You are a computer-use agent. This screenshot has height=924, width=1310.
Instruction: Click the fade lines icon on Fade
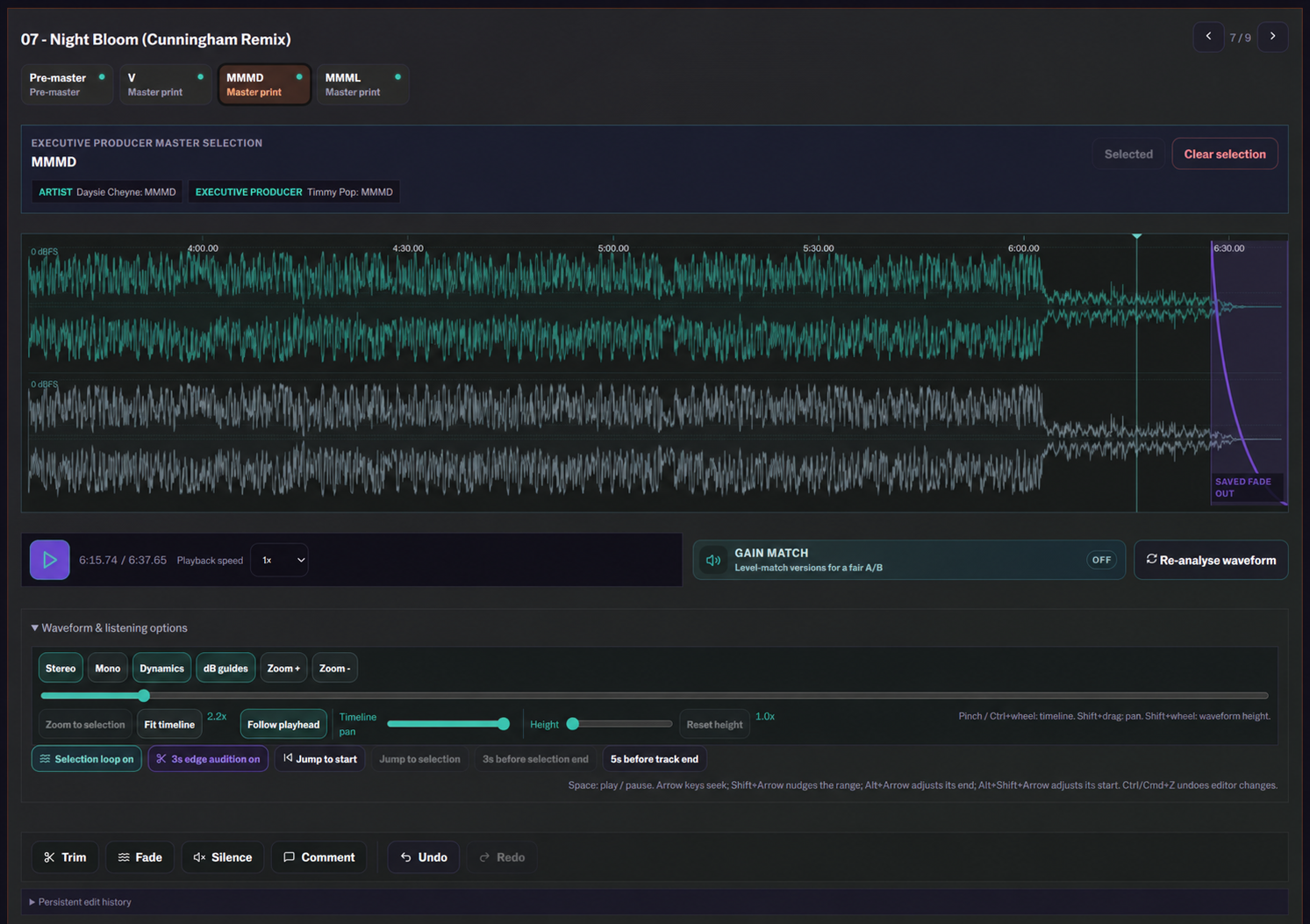(124, 857)
